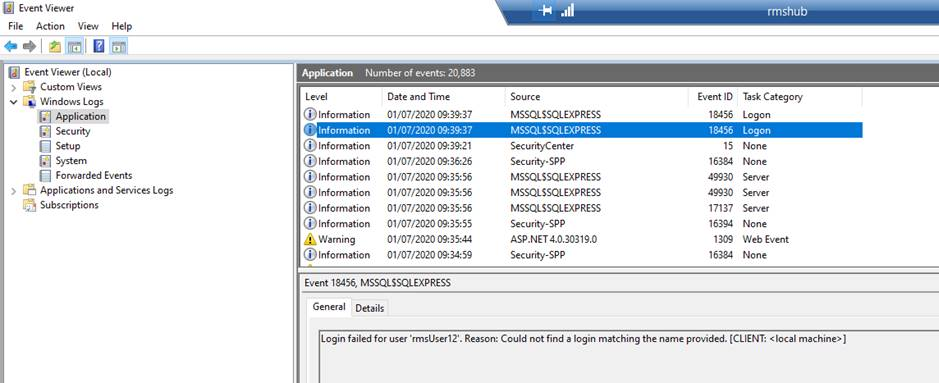Select Windows Logs tree item
The image size is (939, 383).
tap(71, 102)
